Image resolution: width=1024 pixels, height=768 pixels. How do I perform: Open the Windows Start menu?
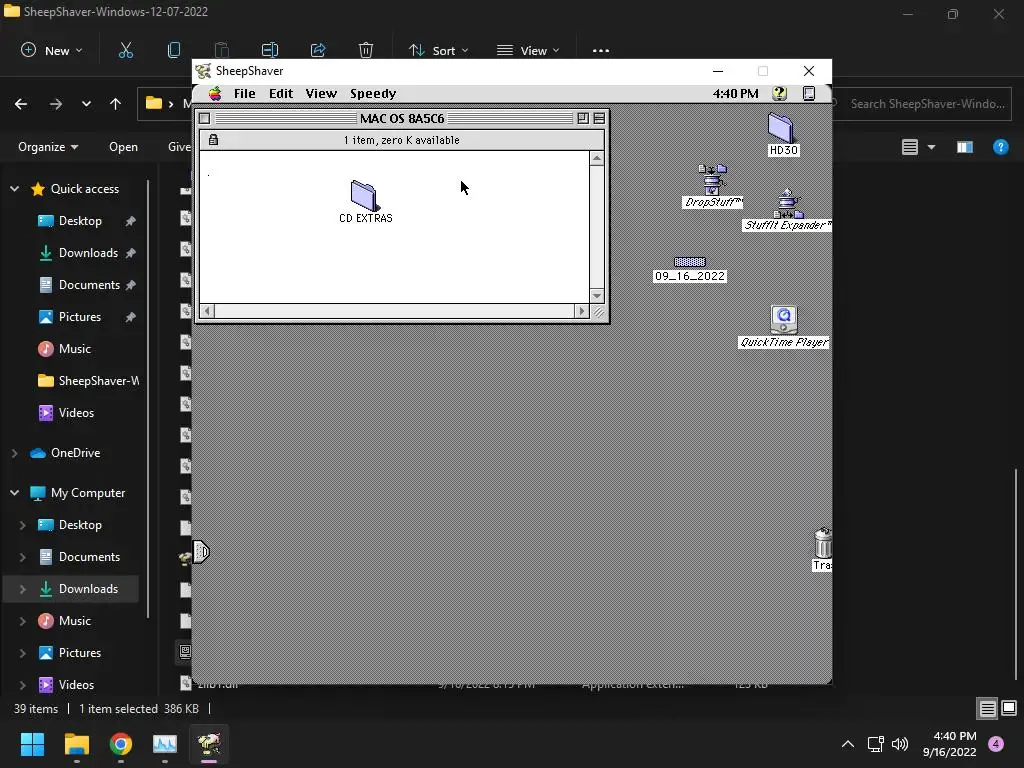(32, 744)
